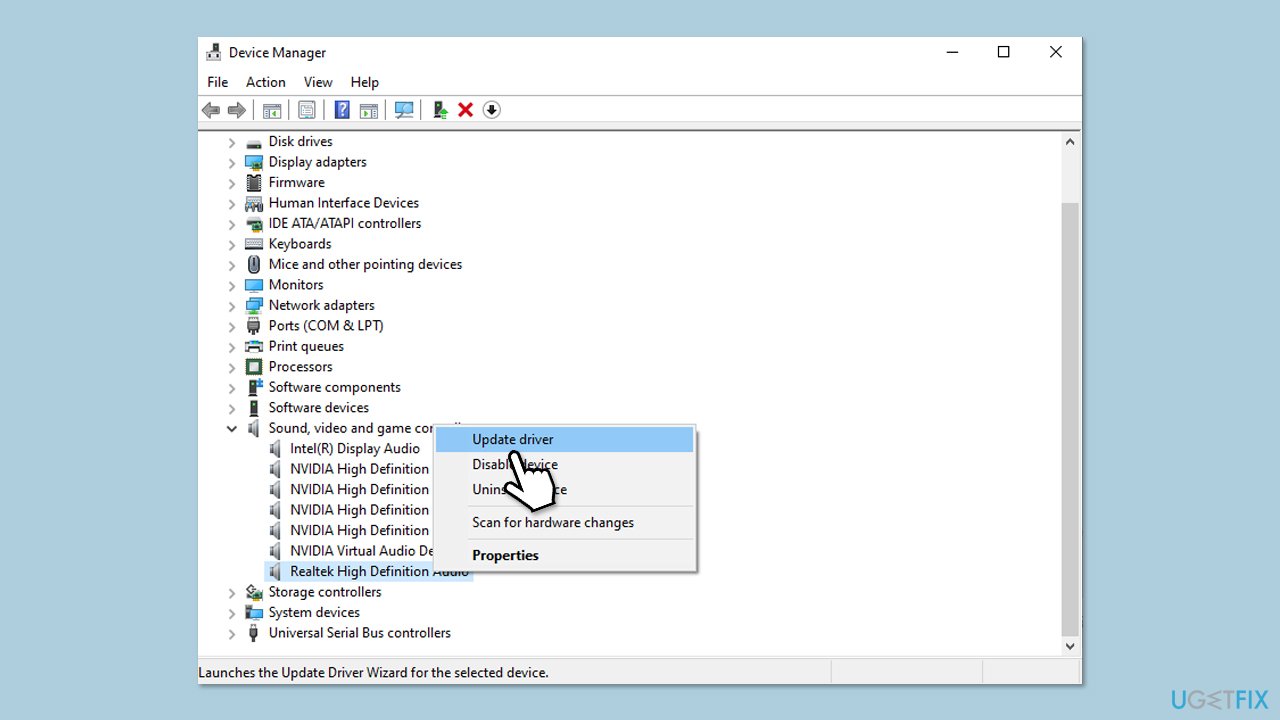Click the Processors category icon
The image size is (1280, 720).
pyautogui.click(x=254, y=367)
